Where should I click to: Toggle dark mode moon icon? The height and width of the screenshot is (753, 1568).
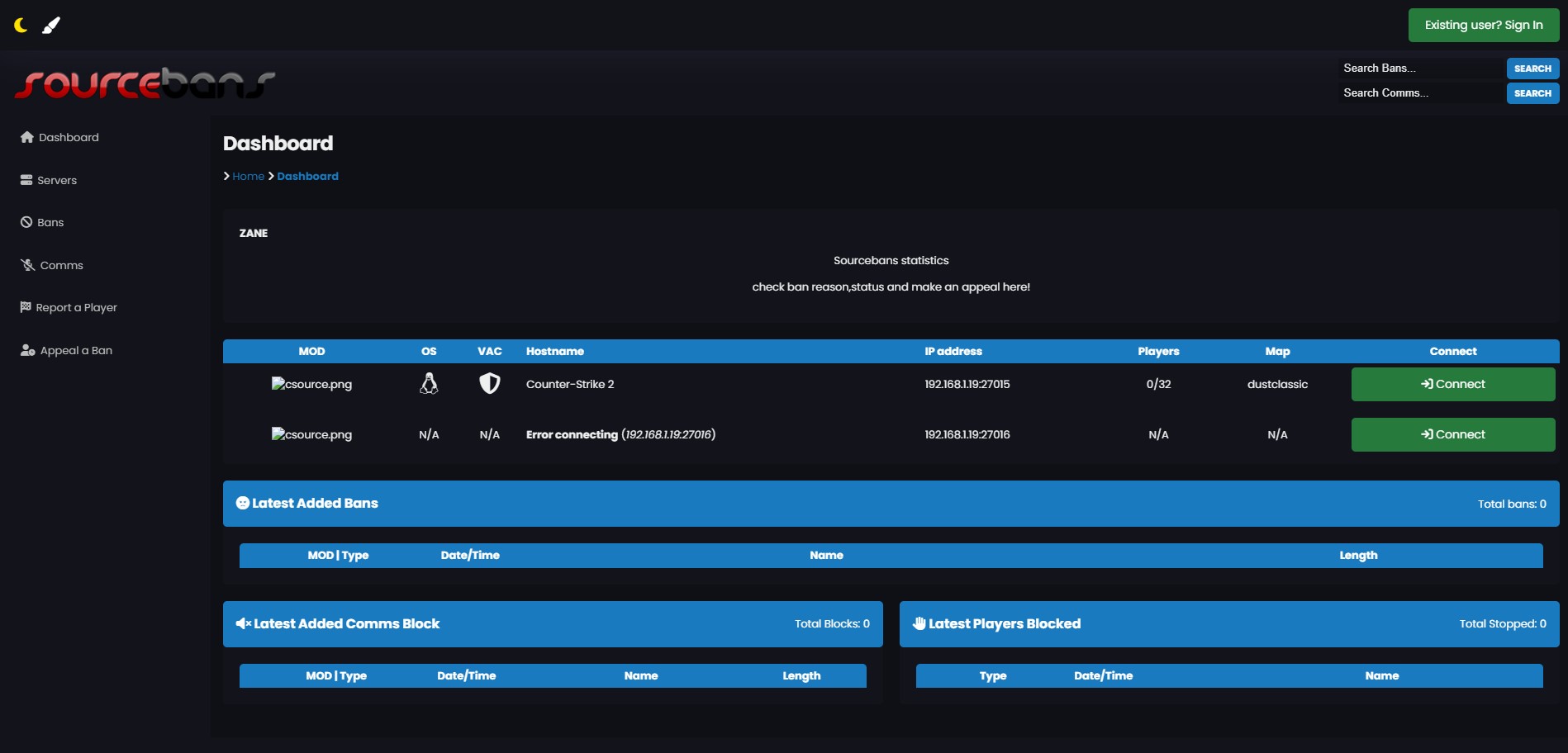(x=21, y=26)
